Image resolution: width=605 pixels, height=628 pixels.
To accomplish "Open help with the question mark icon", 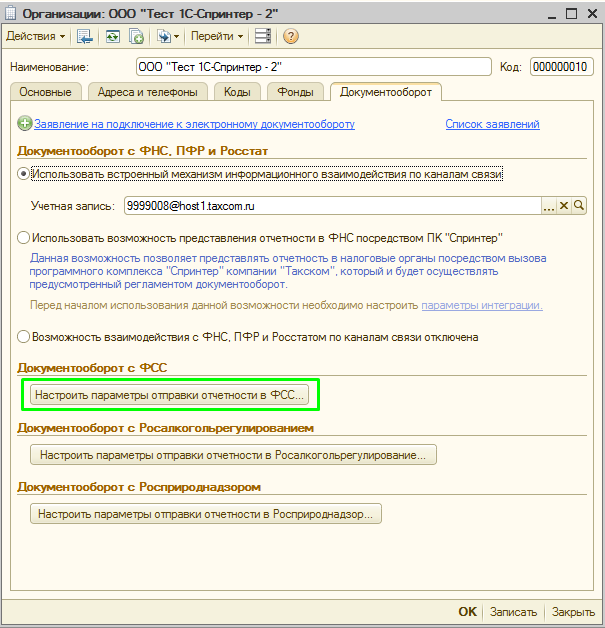I will point(291,36).
